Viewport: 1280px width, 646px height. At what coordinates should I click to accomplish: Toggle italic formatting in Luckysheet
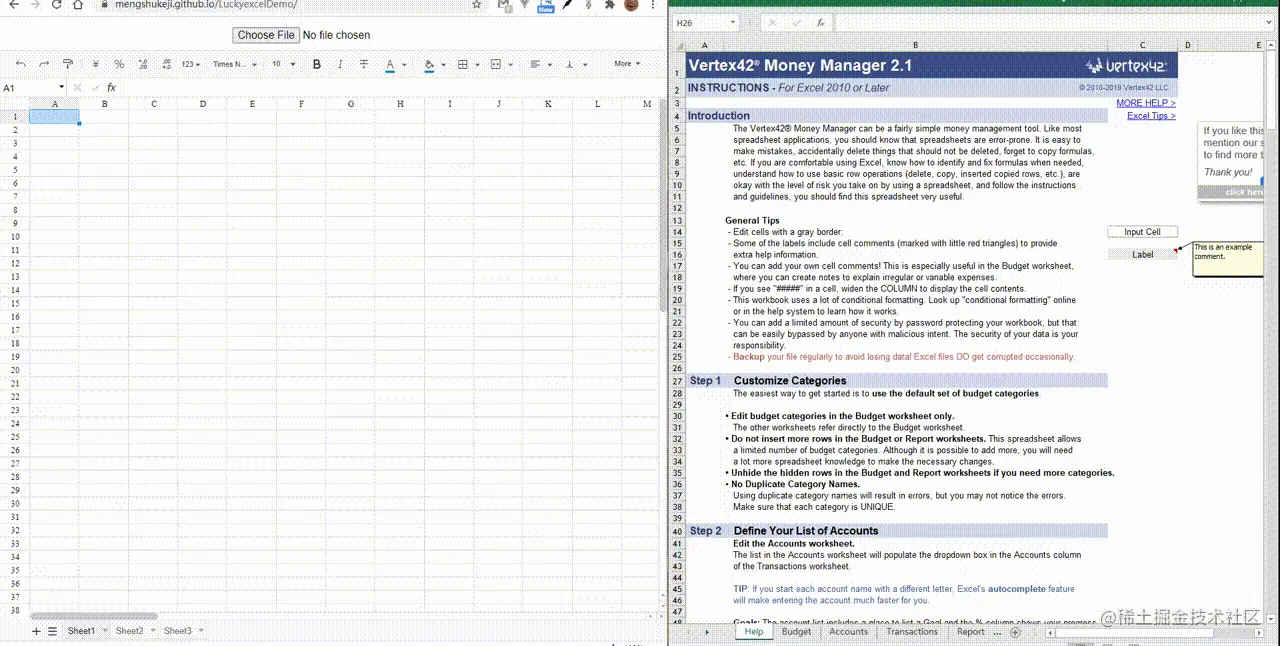(x=340, y=64)
